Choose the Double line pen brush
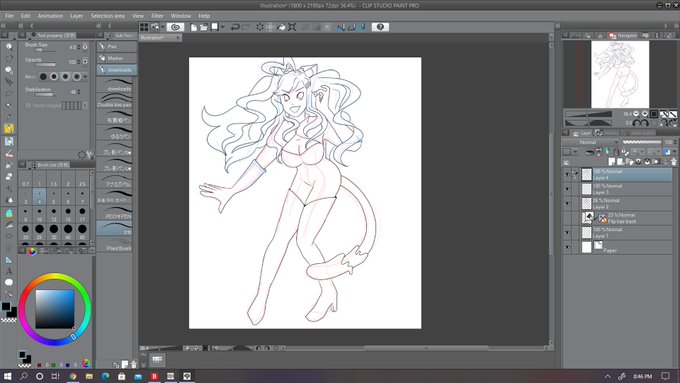Viewport: 680px width, 383px height. 114,101
